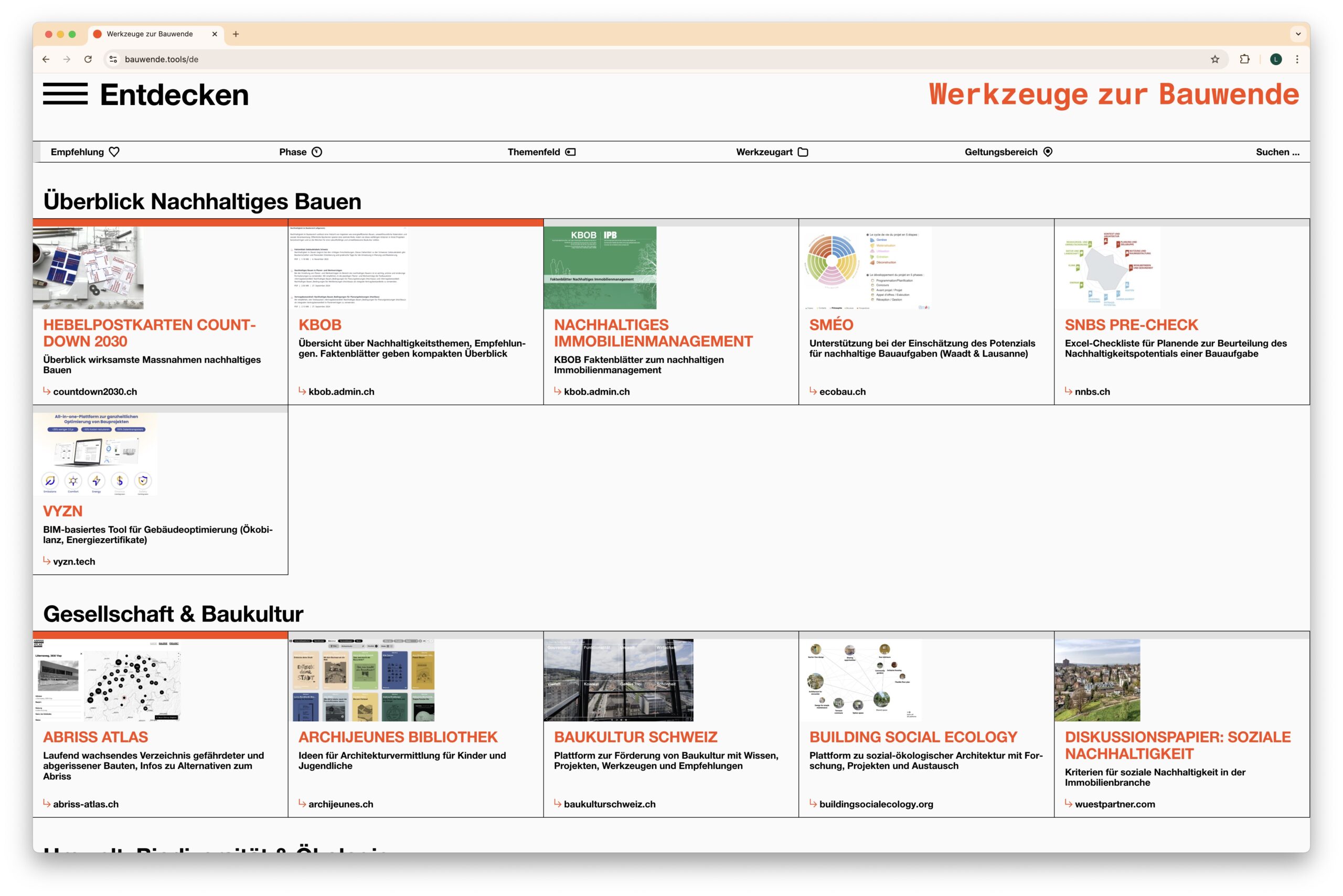The image size is (1343, 896).
Task: Follow the countdown2030.ch link
Action: (x=95, y=391)
